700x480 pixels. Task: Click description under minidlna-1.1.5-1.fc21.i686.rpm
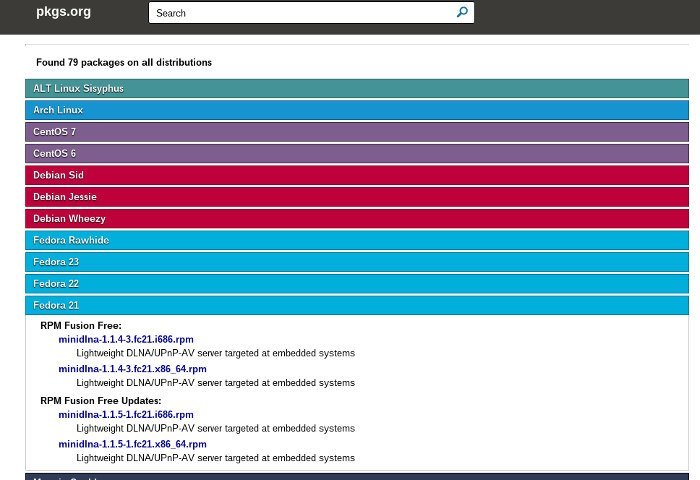coord(216,428)
